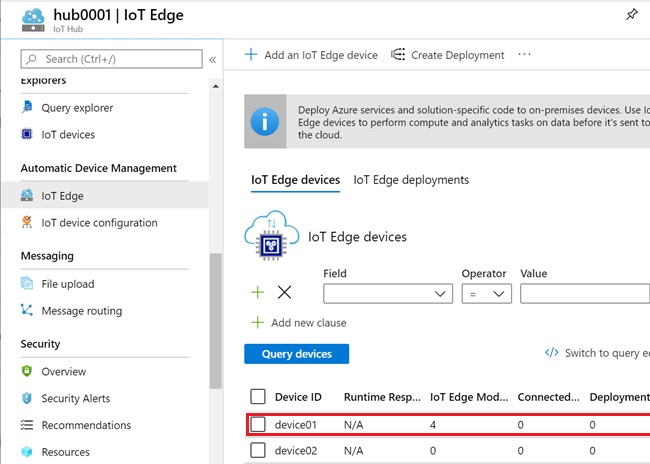The image size is (650, 464).
Task: Click the Create Deployment icon
Action: (x=398, y=54)
